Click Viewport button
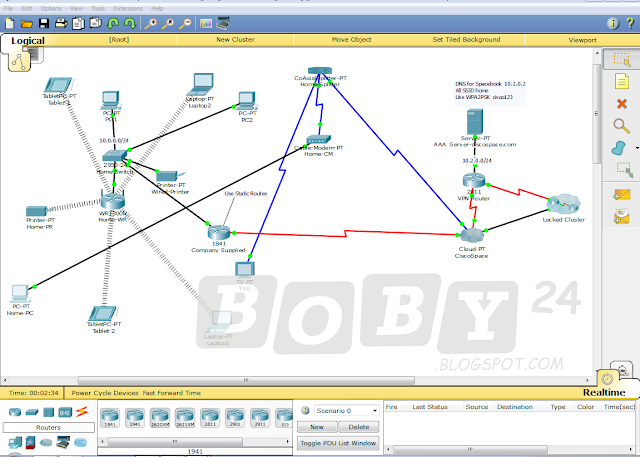 click(x=582, y=40)
